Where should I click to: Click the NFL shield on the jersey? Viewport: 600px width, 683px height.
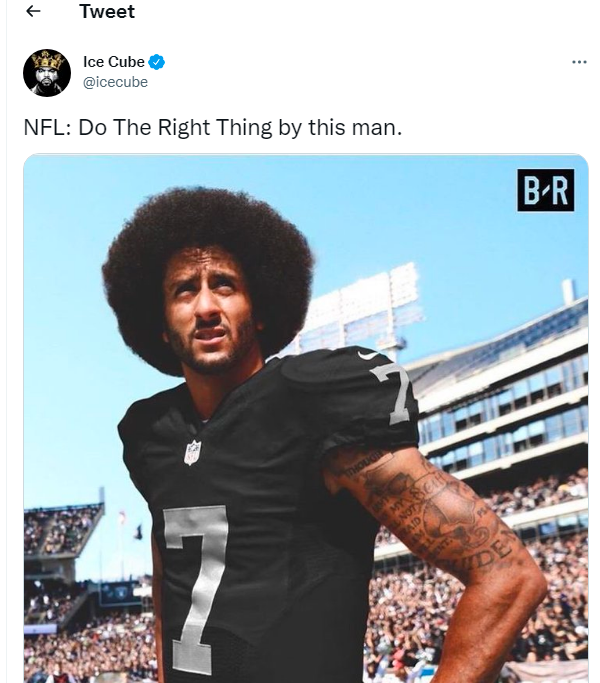(193, 452)
